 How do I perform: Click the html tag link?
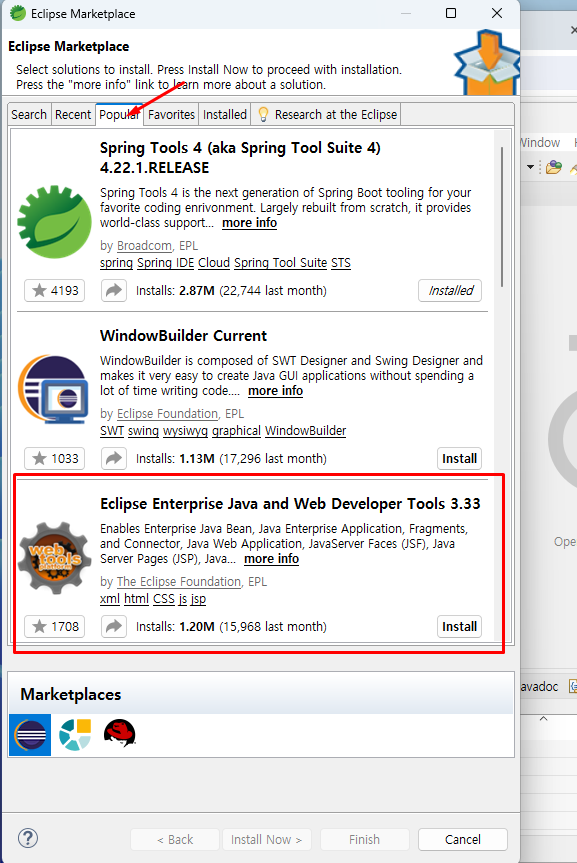coord(136,599)
